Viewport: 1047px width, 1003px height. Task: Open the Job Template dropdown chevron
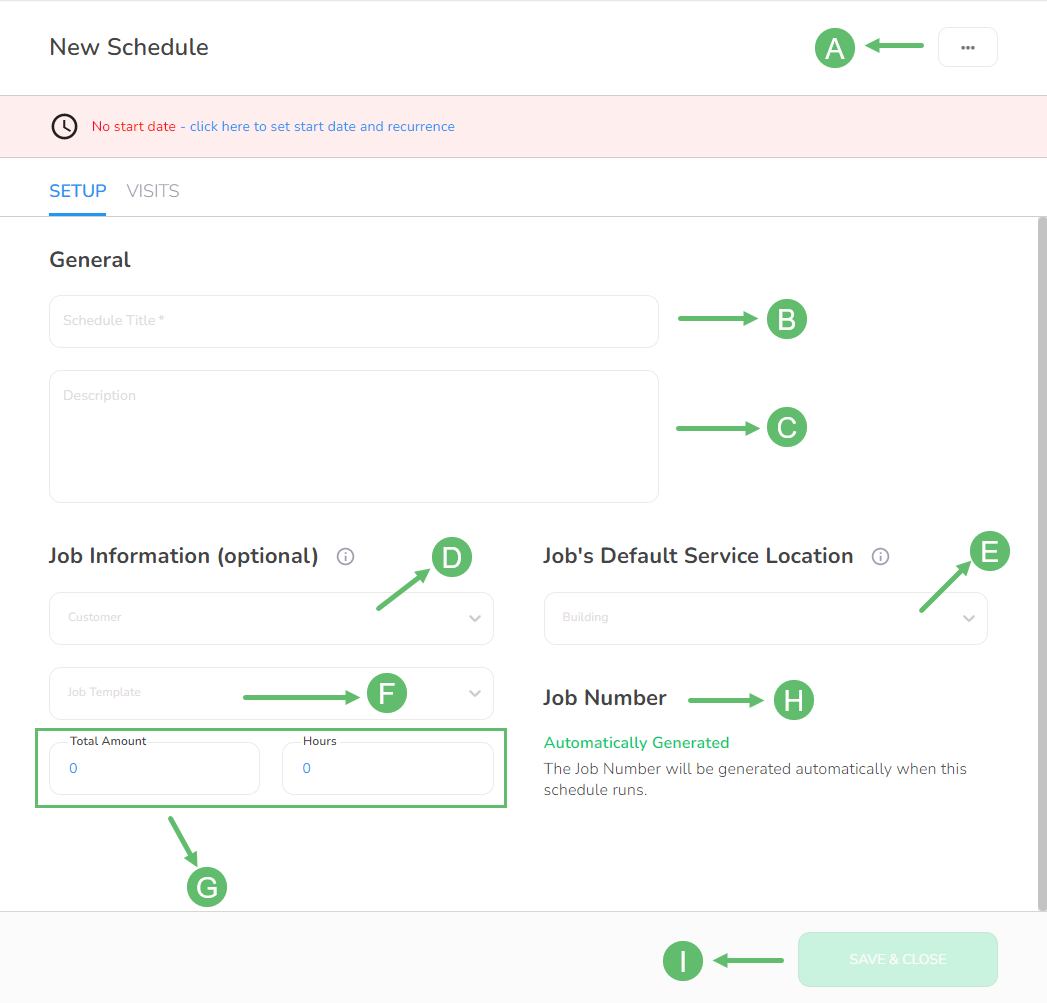pos(475,693)
